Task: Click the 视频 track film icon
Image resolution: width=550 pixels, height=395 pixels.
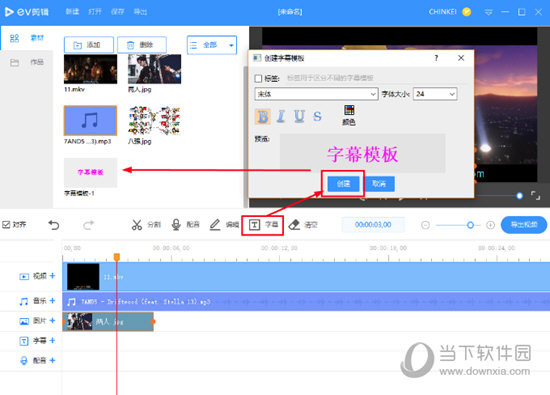Action: [24, 277]
